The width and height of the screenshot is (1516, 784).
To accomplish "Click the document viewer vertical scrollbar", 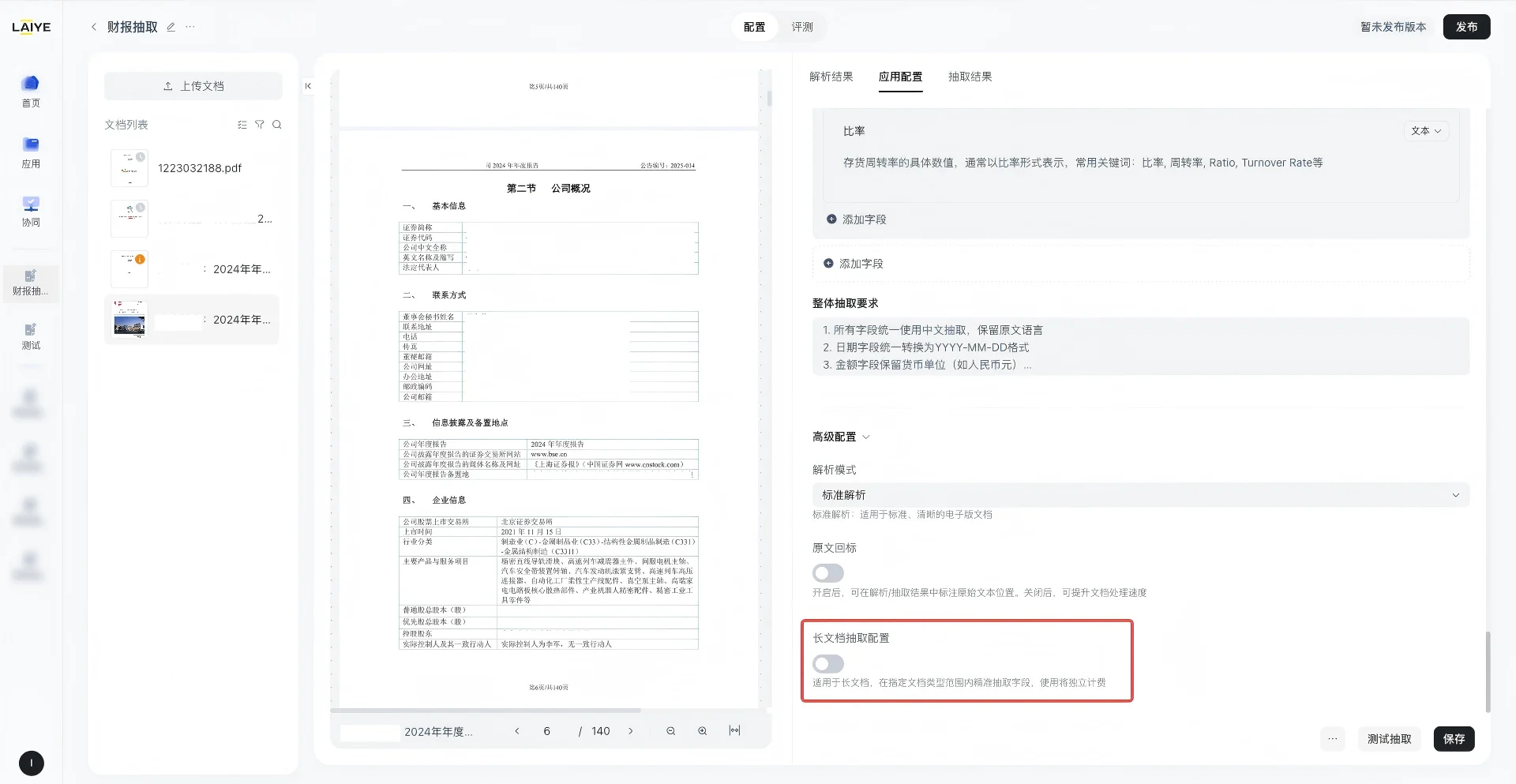I will click(x=769, y=99).
